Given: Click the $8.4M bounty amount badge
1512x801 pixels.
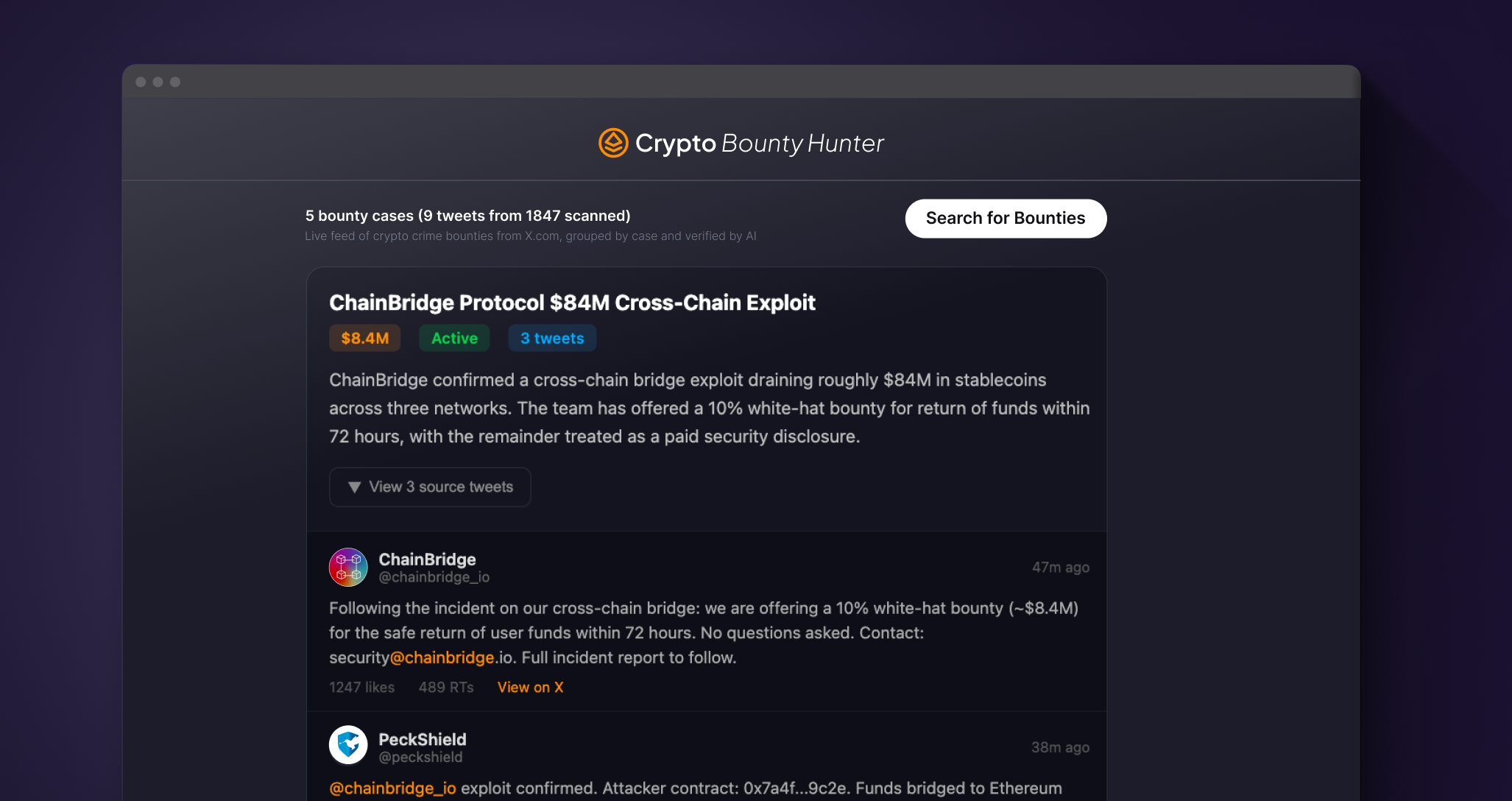Looking at the screenshot, I should (365, 338).
